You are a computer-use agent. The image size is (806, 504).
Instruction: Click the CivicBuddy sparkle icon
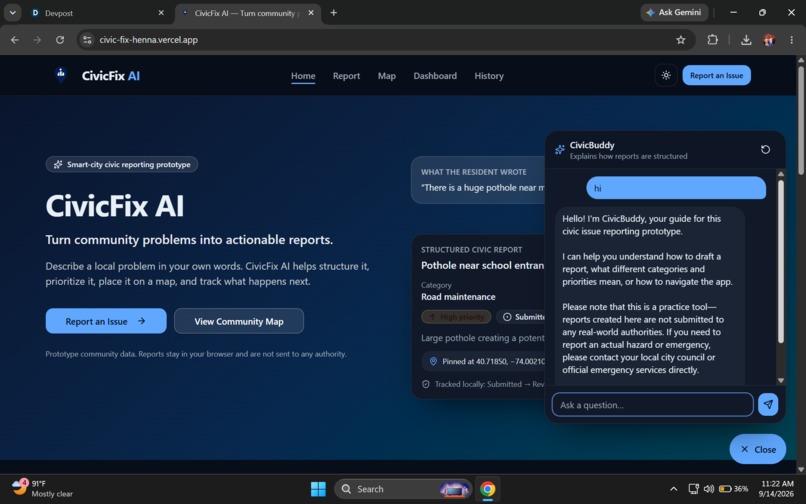[x=559, y=150]
